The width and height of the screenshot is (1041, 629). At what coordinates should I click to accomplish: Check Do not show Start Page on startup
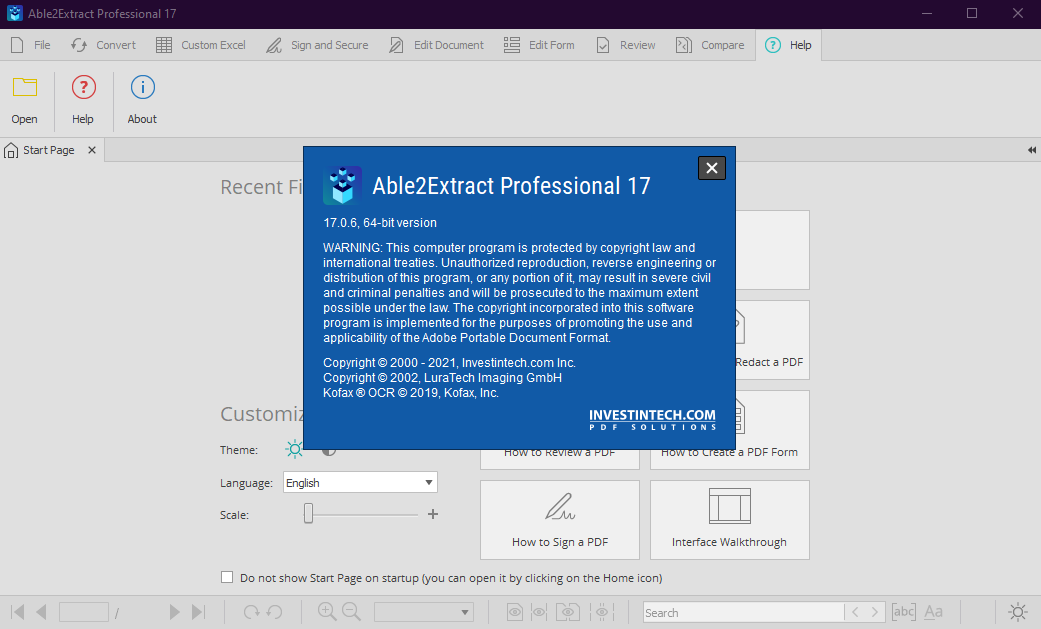(x=227, y=577)
